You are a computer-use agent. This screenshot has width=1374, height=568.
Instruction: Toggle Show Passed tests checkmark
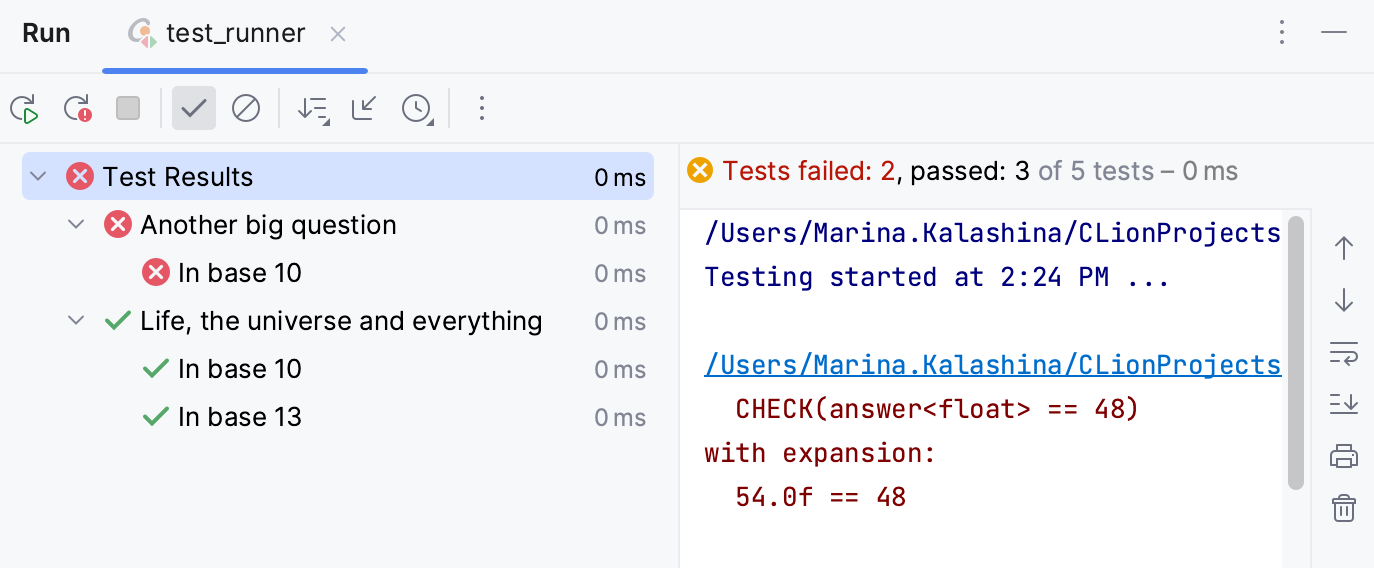[194, 108]
